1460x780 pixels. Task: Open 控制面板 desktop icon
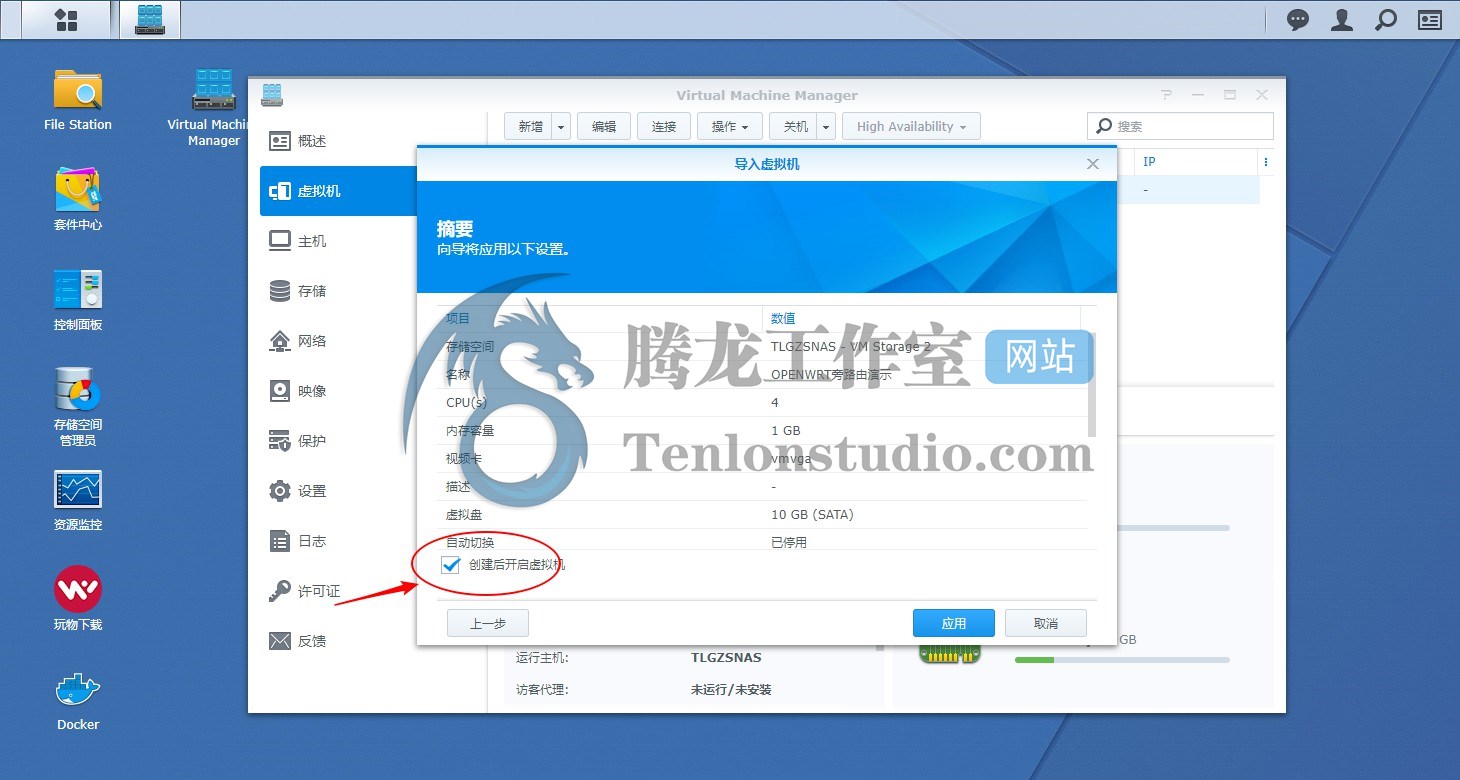78,300
